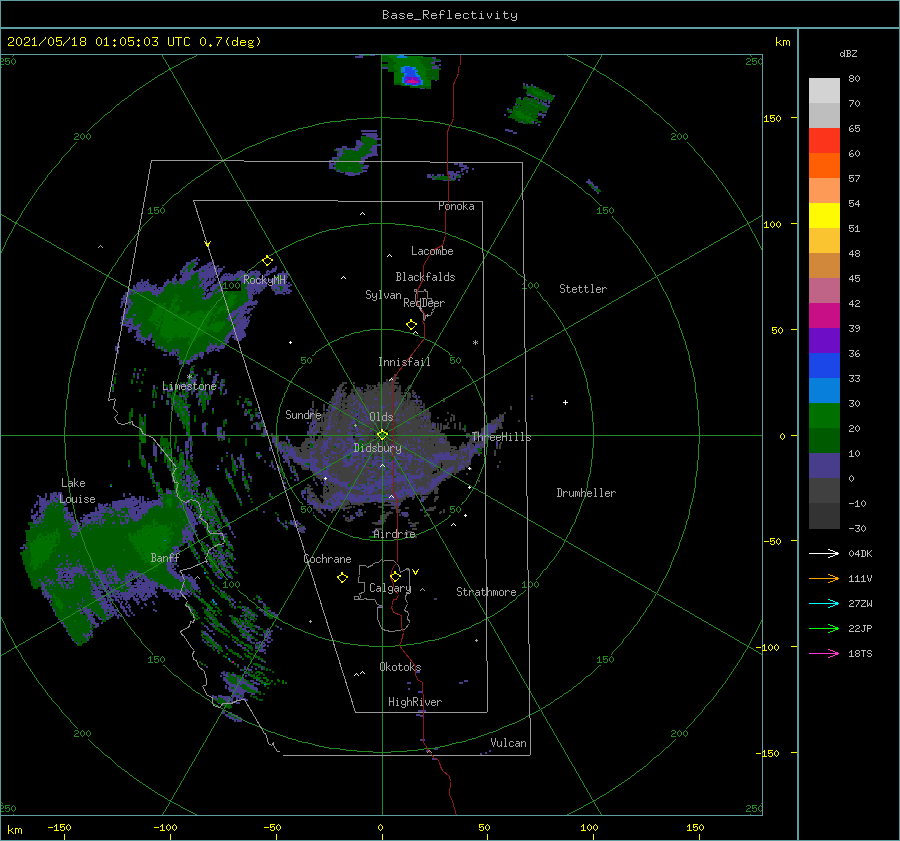This screenshot has height=841, width=900.
Task: Click the yellow diamond marker above Calgary label
Action: pos(395,576)
